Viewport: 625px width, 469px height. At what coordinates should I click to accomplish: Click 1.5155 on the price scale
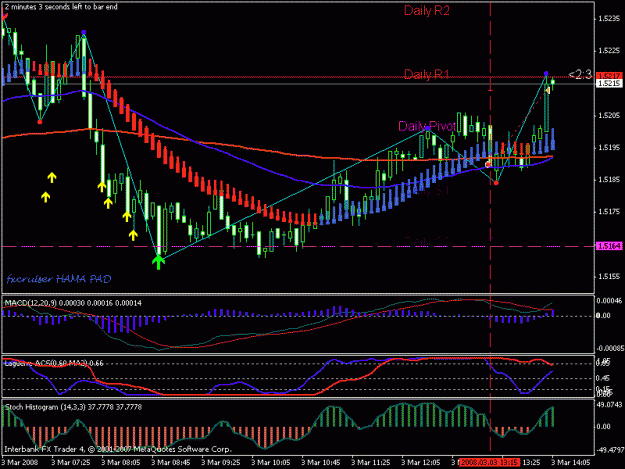609,276
